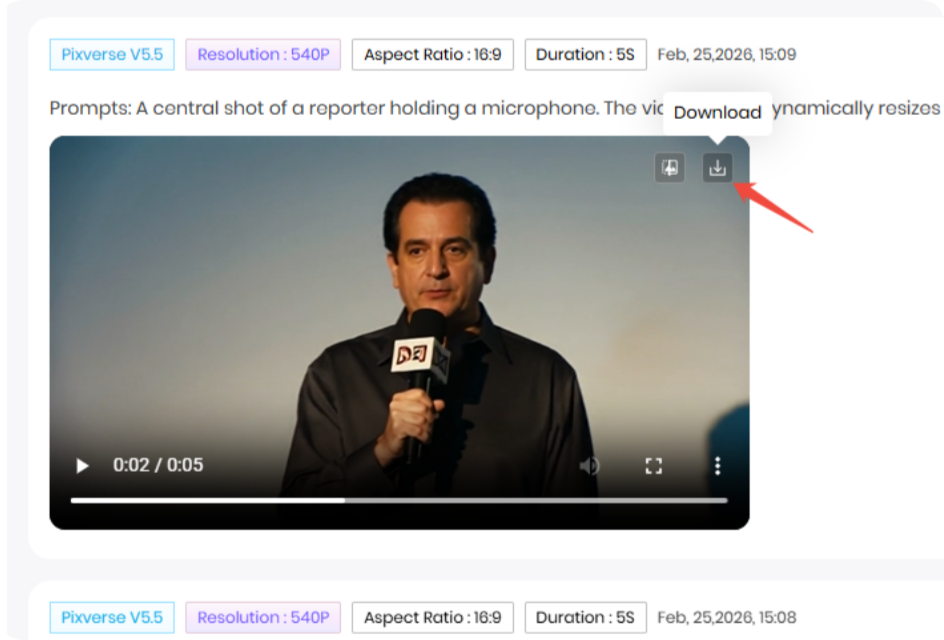
Task: Click the Aspect Ratio 16:9 tag
Action: pyautogui.click(x=432, y=54)
